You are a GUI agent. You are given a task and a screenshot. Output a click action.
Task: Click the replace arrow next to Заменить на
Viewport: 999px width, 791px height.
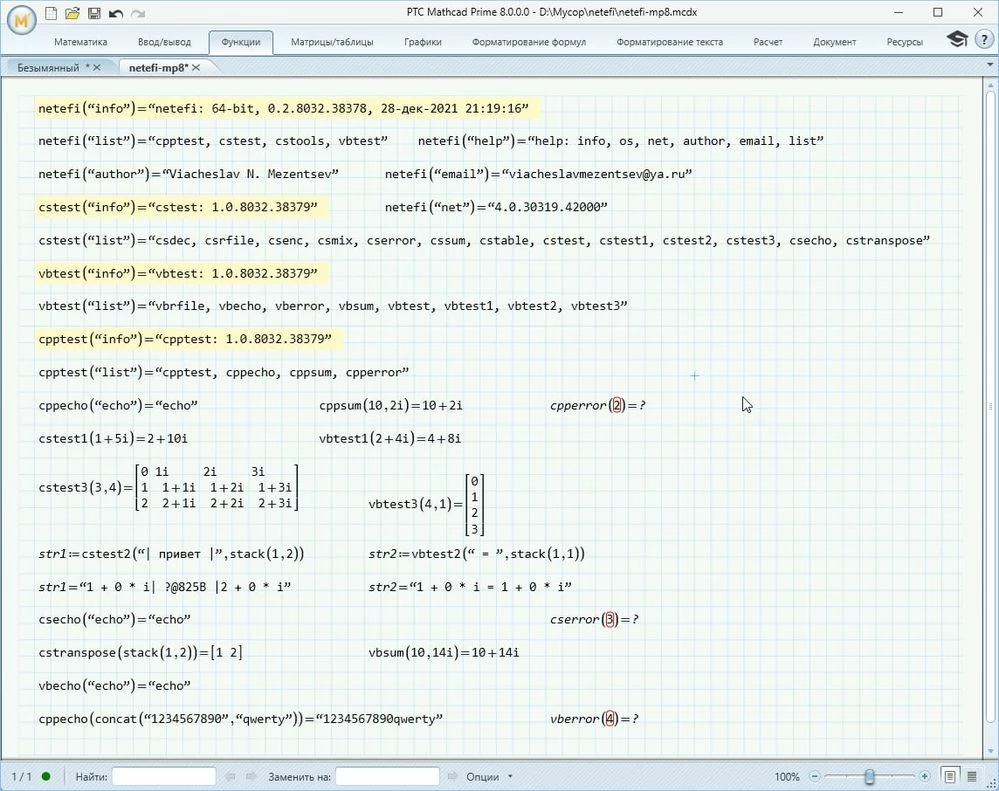452,776
